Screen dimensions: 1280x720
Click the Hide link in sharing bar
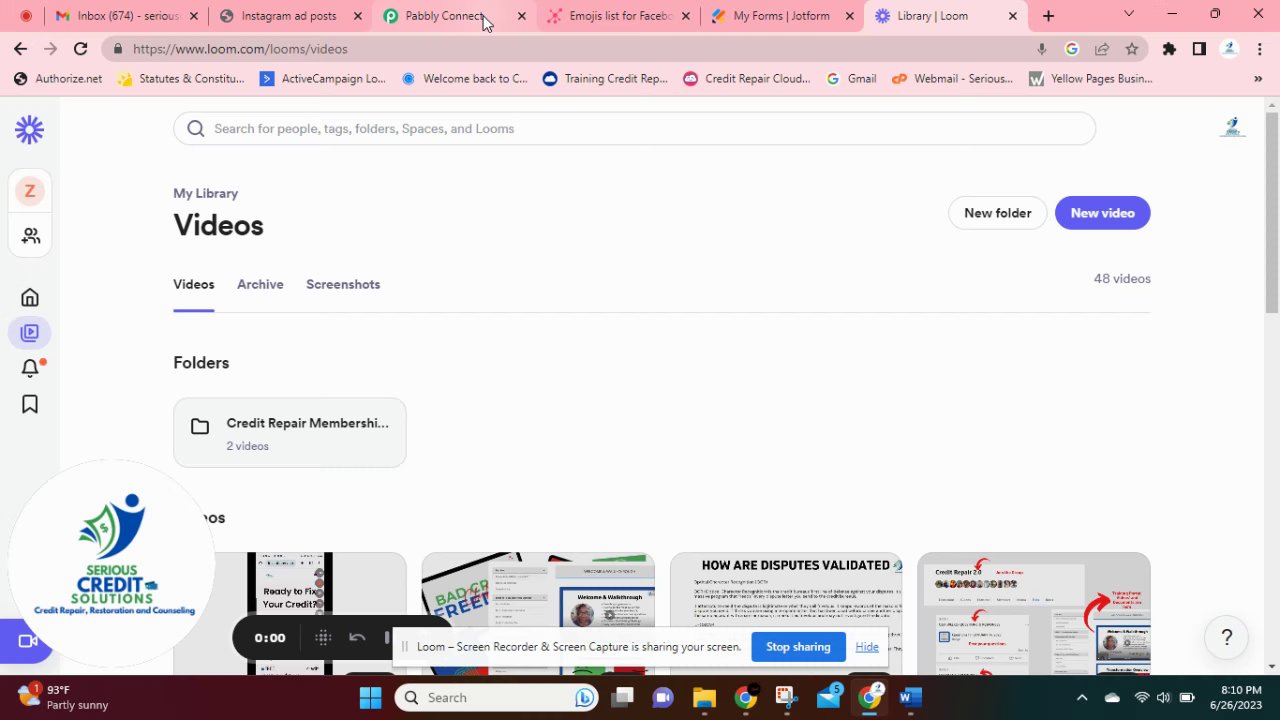coord(867,647)
